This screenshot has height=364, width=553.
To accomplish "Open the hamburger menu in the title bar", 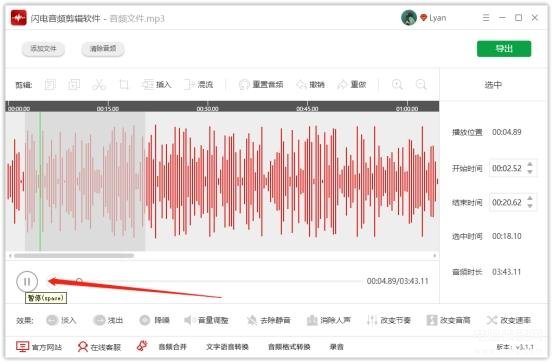I will click(486, 18).
